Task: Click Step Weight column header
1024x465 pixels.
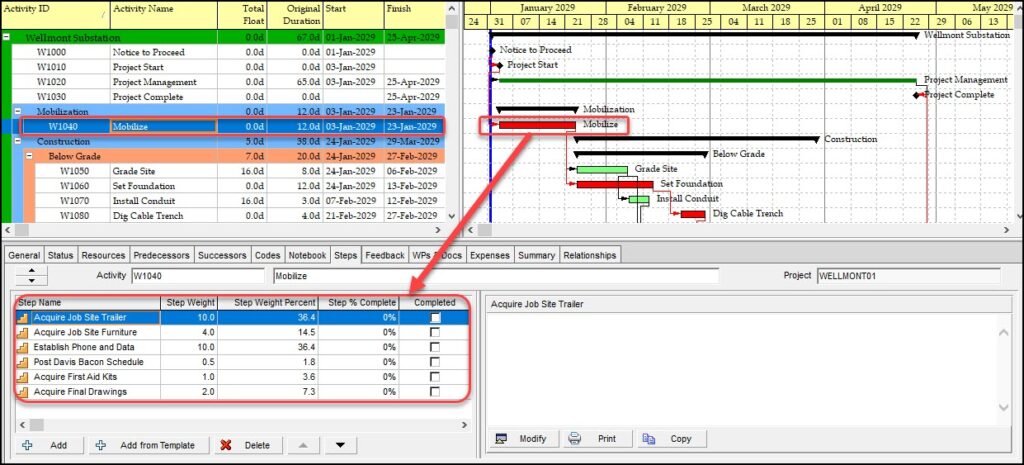Action: pyautogui.click(x=189, y=302)
